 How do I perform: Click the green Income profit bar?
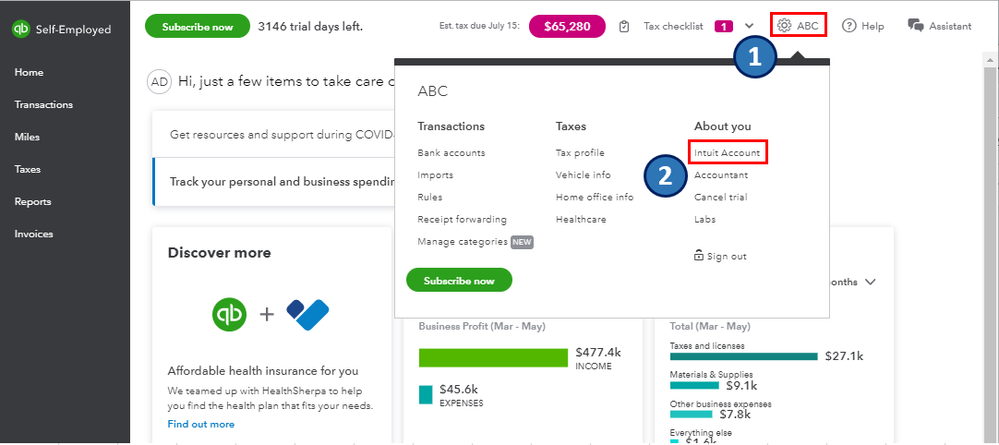click(493, 357)
